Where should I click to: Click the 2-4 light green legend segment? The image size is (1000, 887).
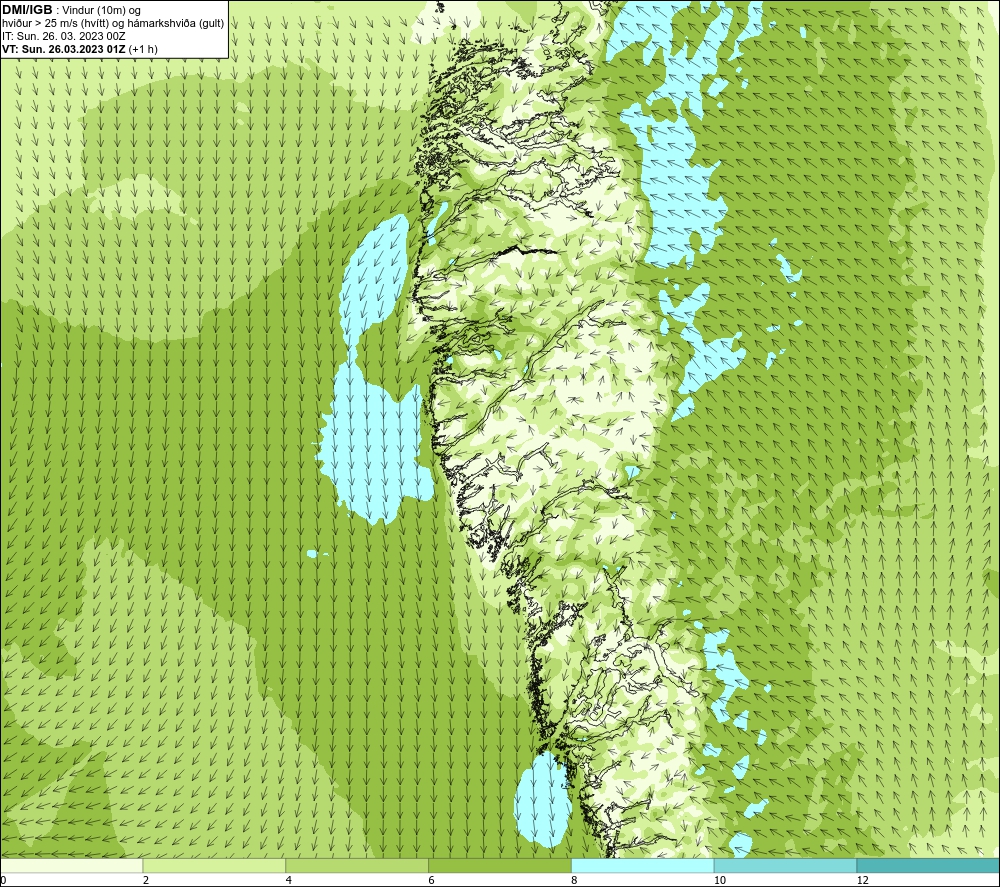214,865
